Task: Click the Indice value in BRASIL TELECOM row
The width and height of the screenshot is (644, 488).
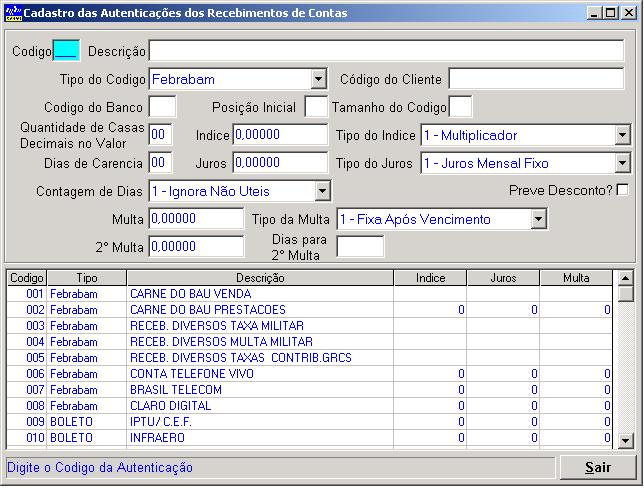Action: coord(430,390)
